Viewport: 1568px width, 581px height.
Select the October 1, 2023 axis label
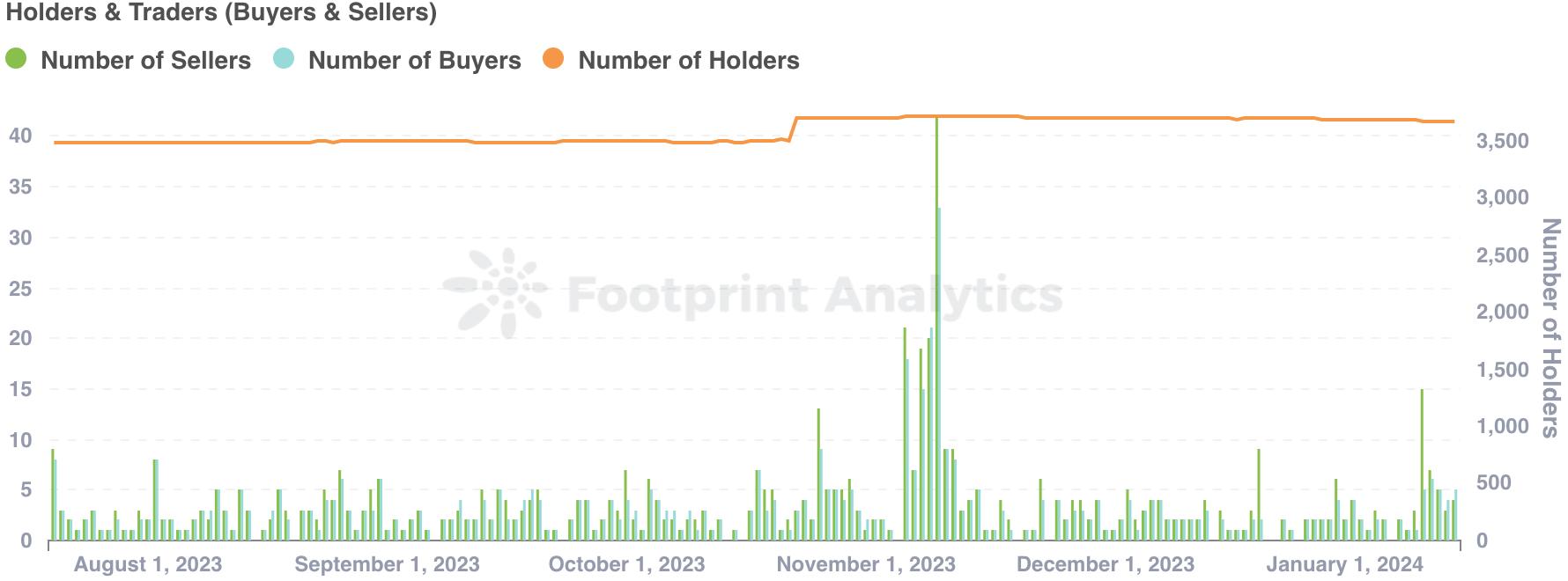(626, 564)
